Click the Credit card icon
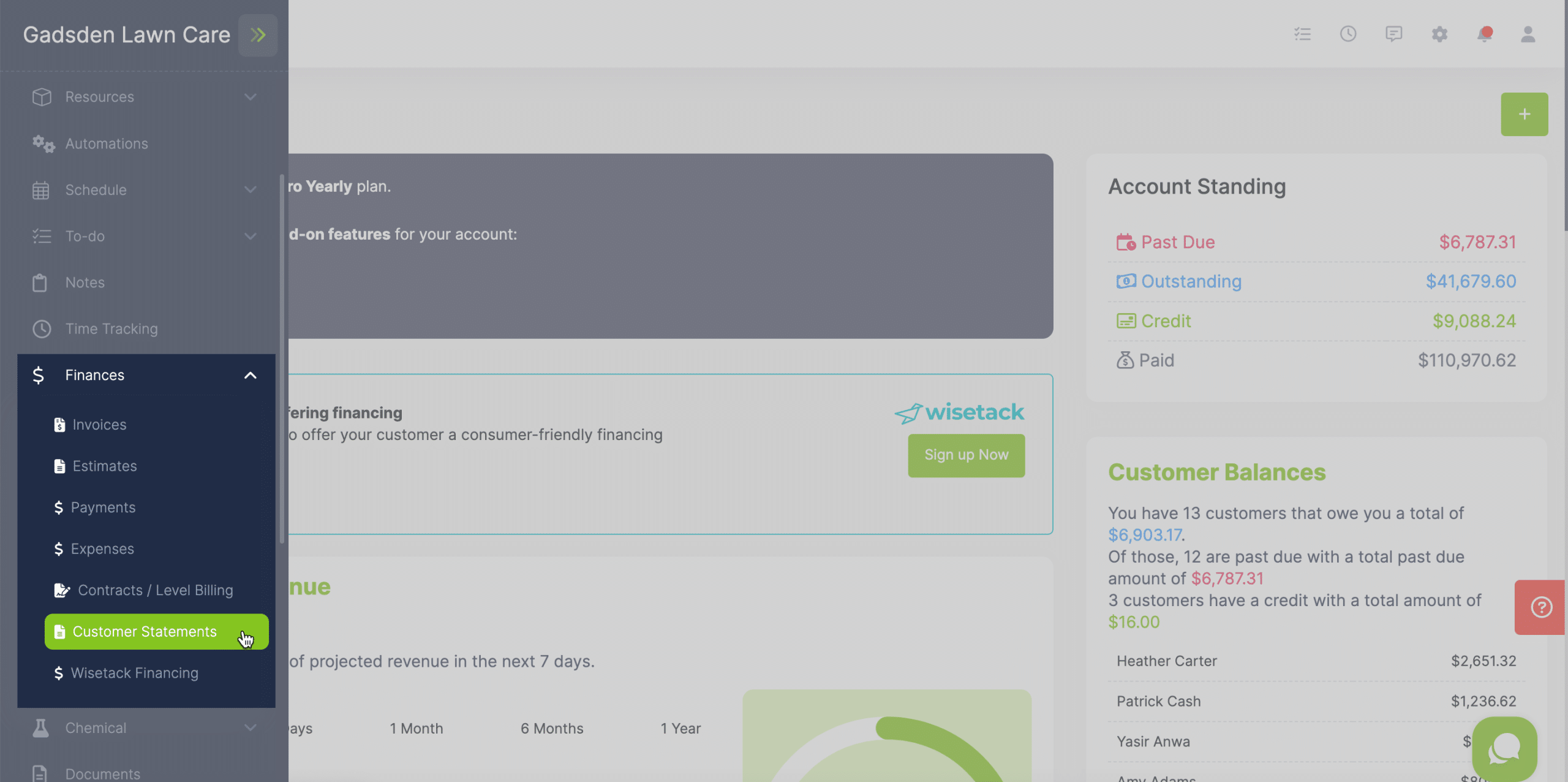 pyautogui.click(x=1126, y=321)
